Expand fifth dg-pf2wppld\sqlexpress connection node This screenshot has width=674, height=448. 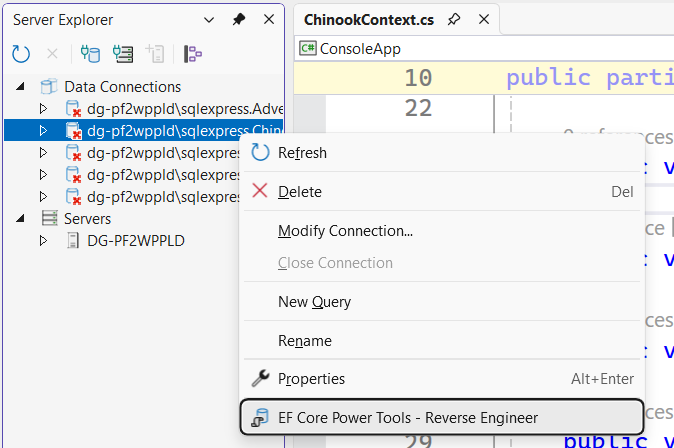click(43, 196)
